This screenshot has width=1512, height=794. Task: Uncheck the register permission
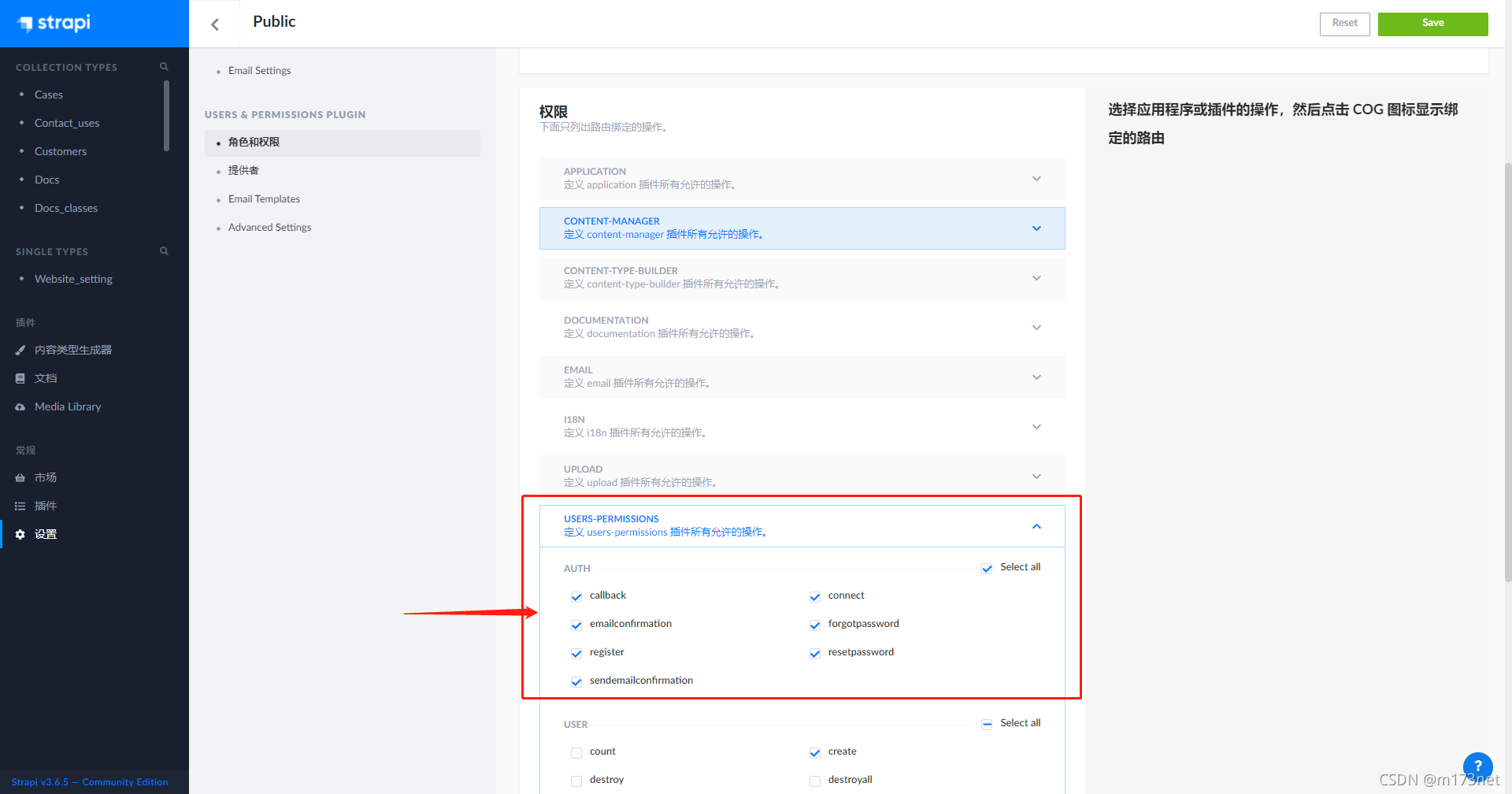(x=576, y=653)
